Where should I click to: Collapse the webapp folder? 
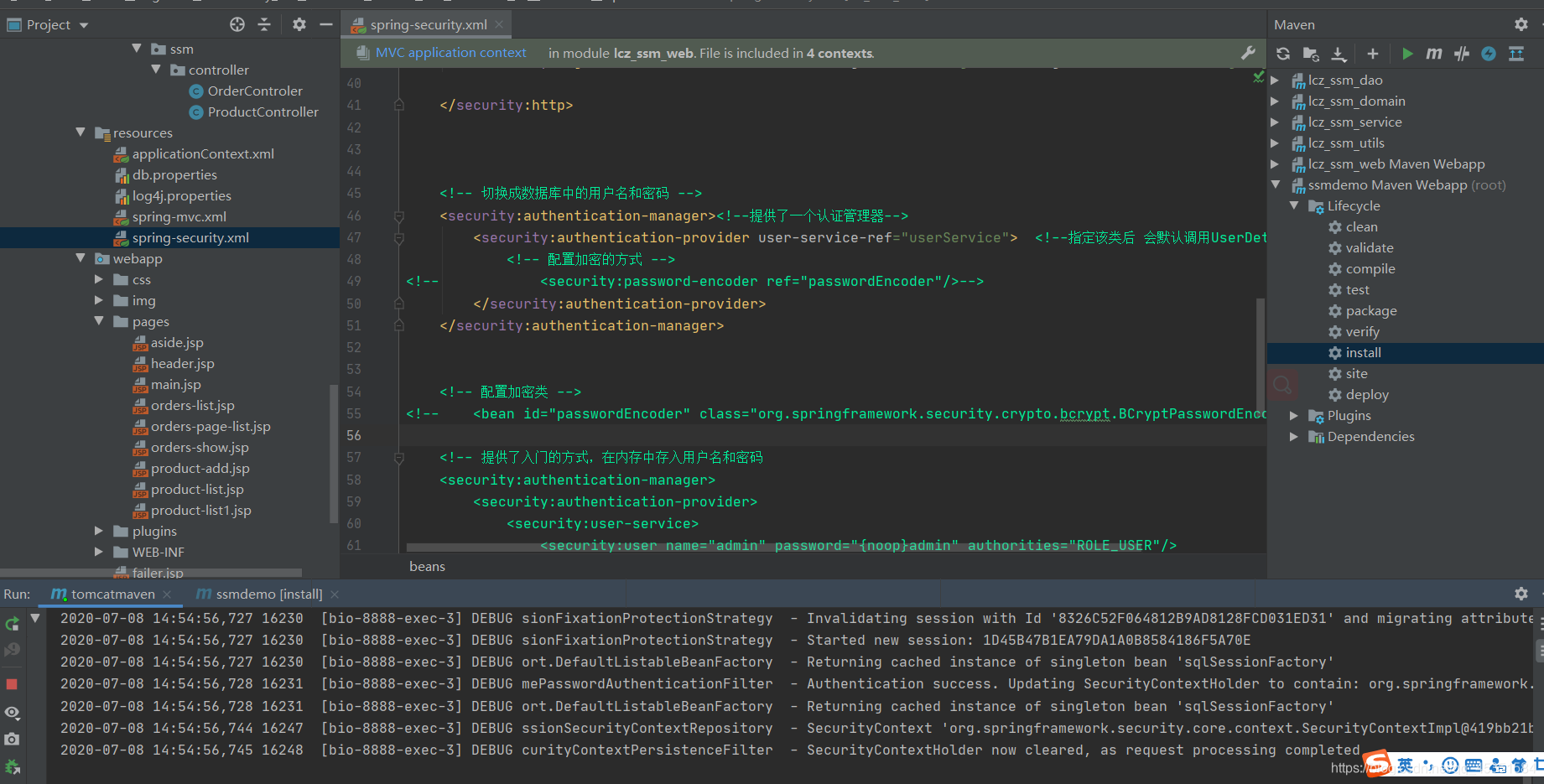[x=81, y=258]
